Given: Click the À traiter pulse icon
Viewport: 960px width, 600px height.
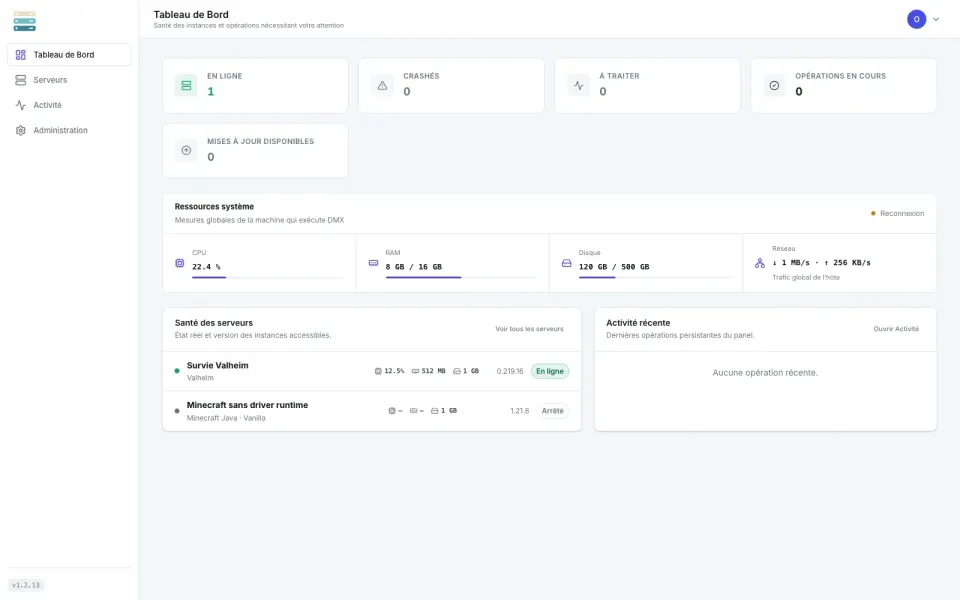Looking at the screenshot, I should tap(579, 85).
